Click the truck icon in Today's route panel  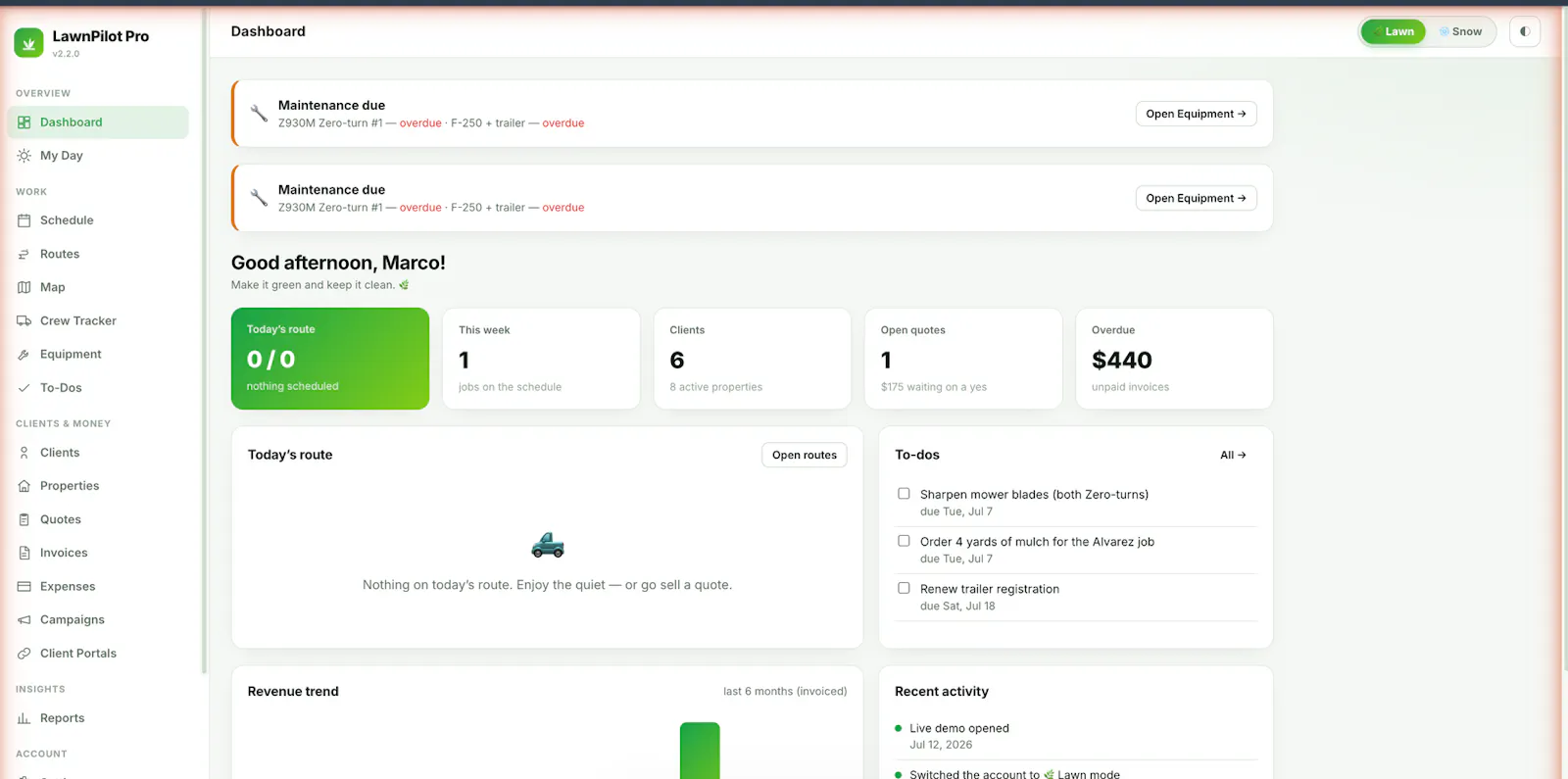tap(548, 545)
